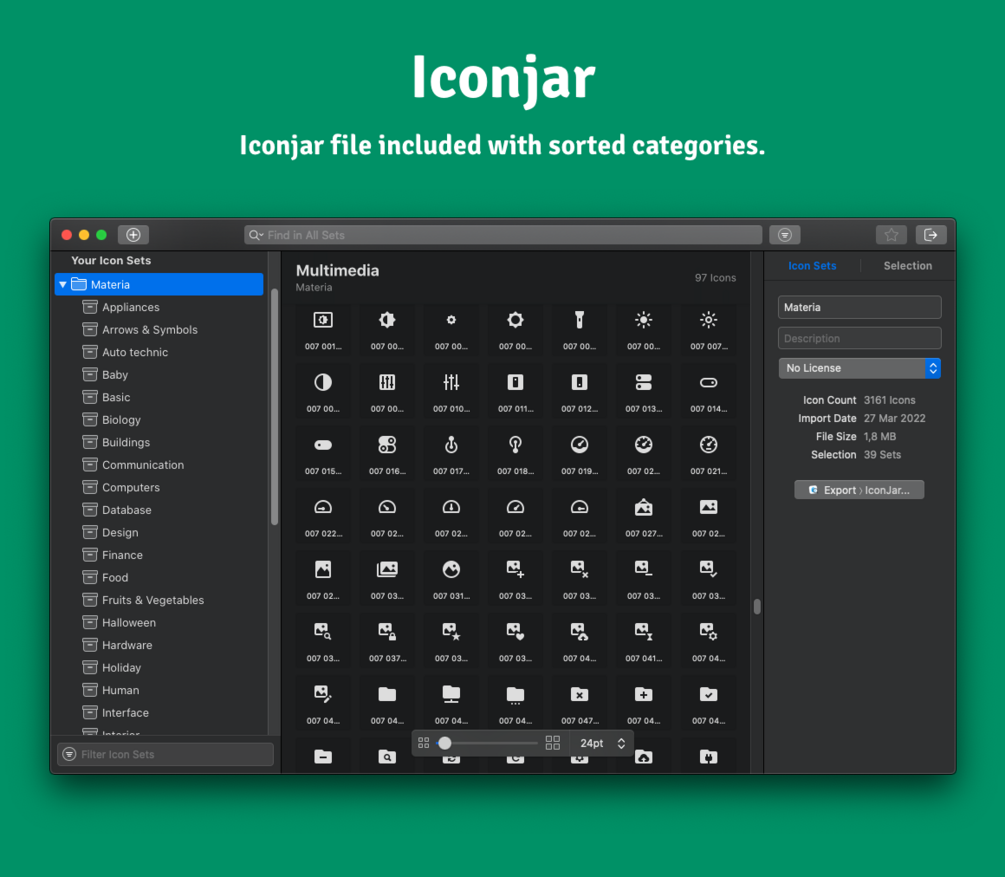
Task: Open the search scope dropdown magnifier
Action: (x=256, y=235)
